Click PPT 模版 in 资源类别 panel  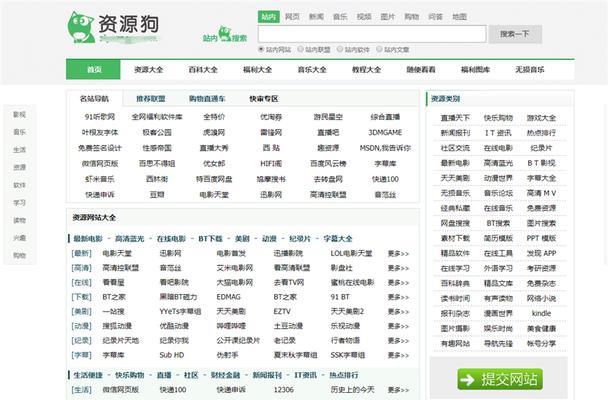point(541,238)
